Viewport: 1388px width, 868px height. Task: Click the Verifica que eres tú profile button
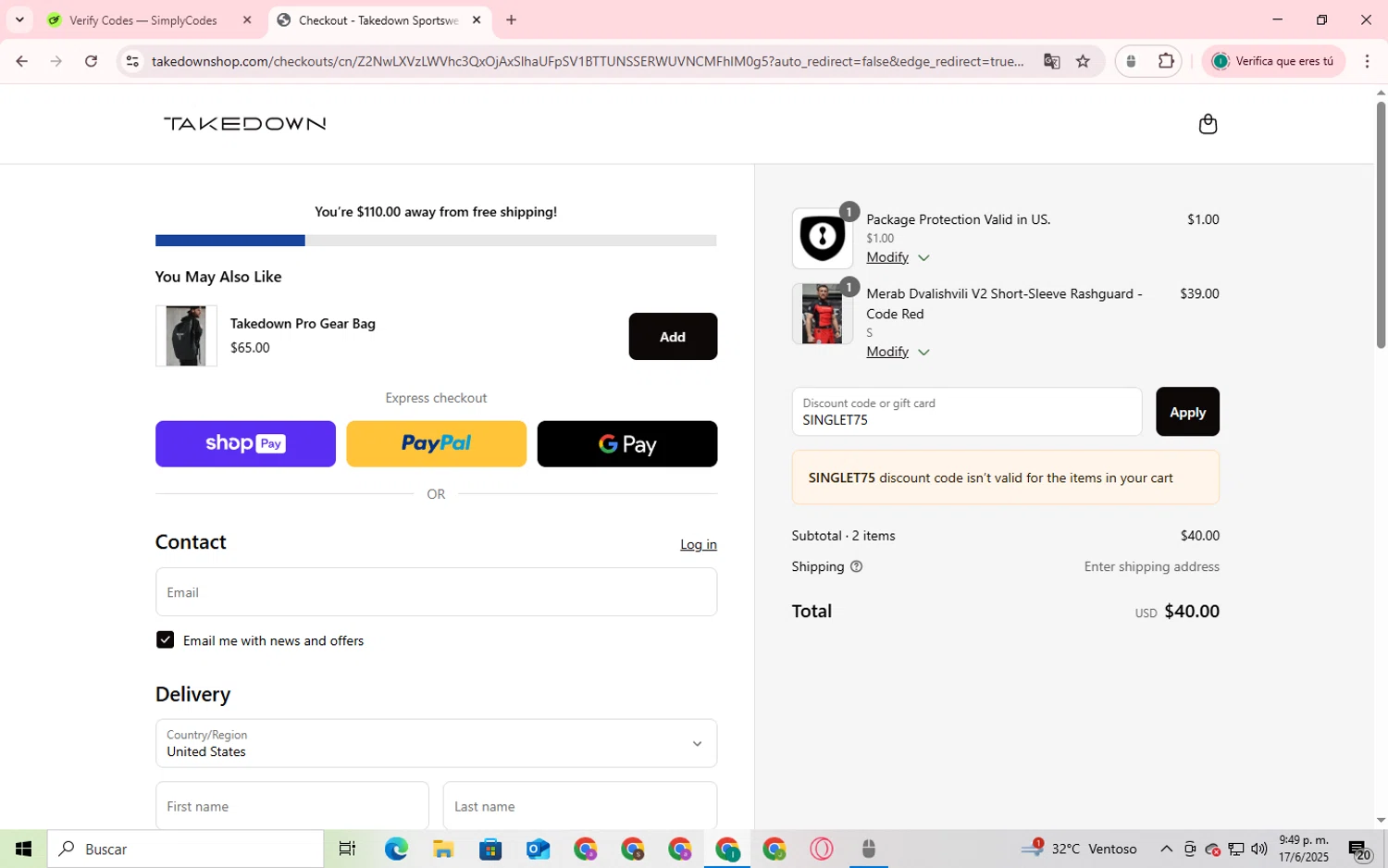tap(1273, 61)
